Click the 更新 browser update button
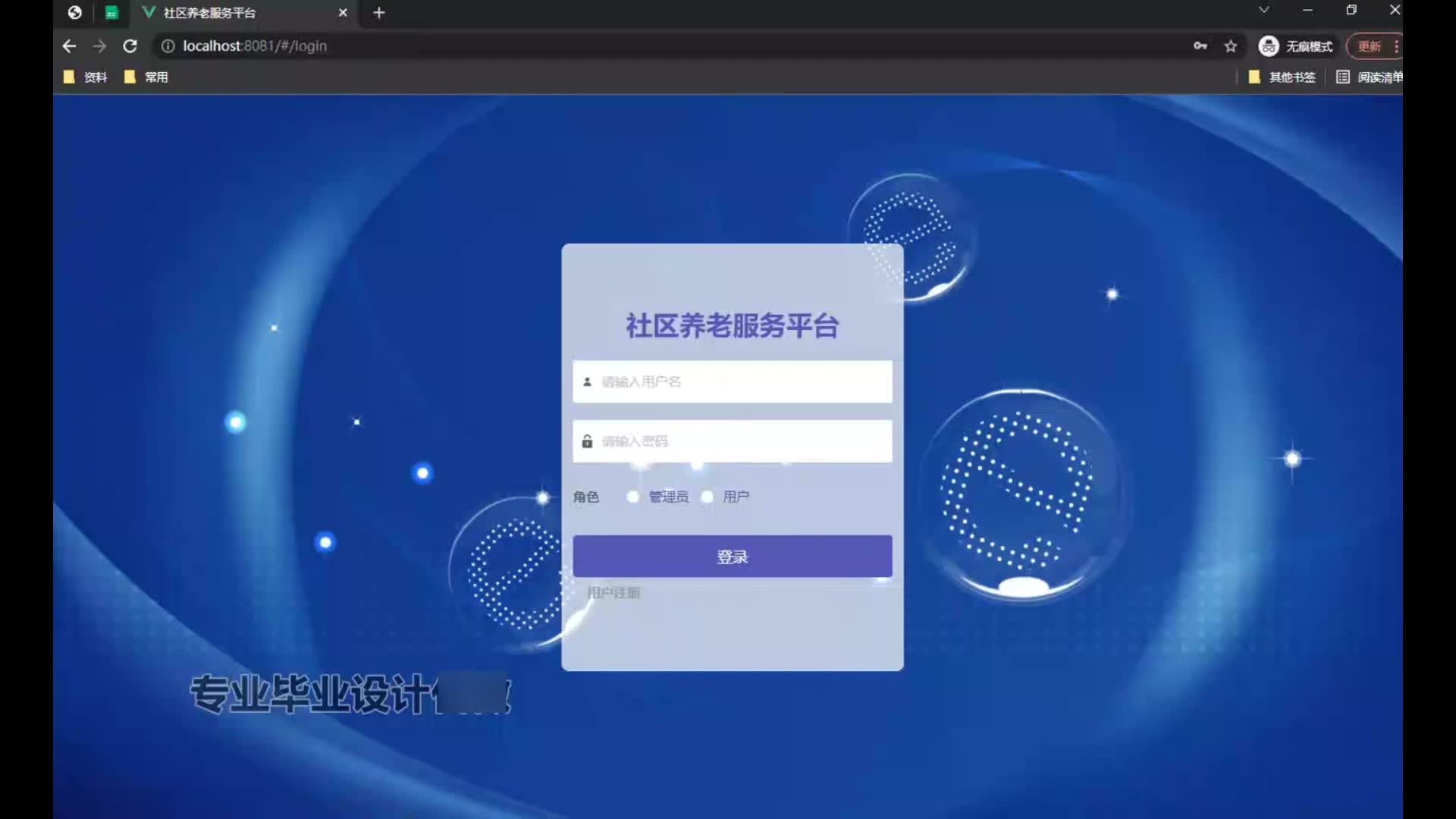Viewport: 1456px width, 819px height. pyautogui.click(x=1370, y=46)
